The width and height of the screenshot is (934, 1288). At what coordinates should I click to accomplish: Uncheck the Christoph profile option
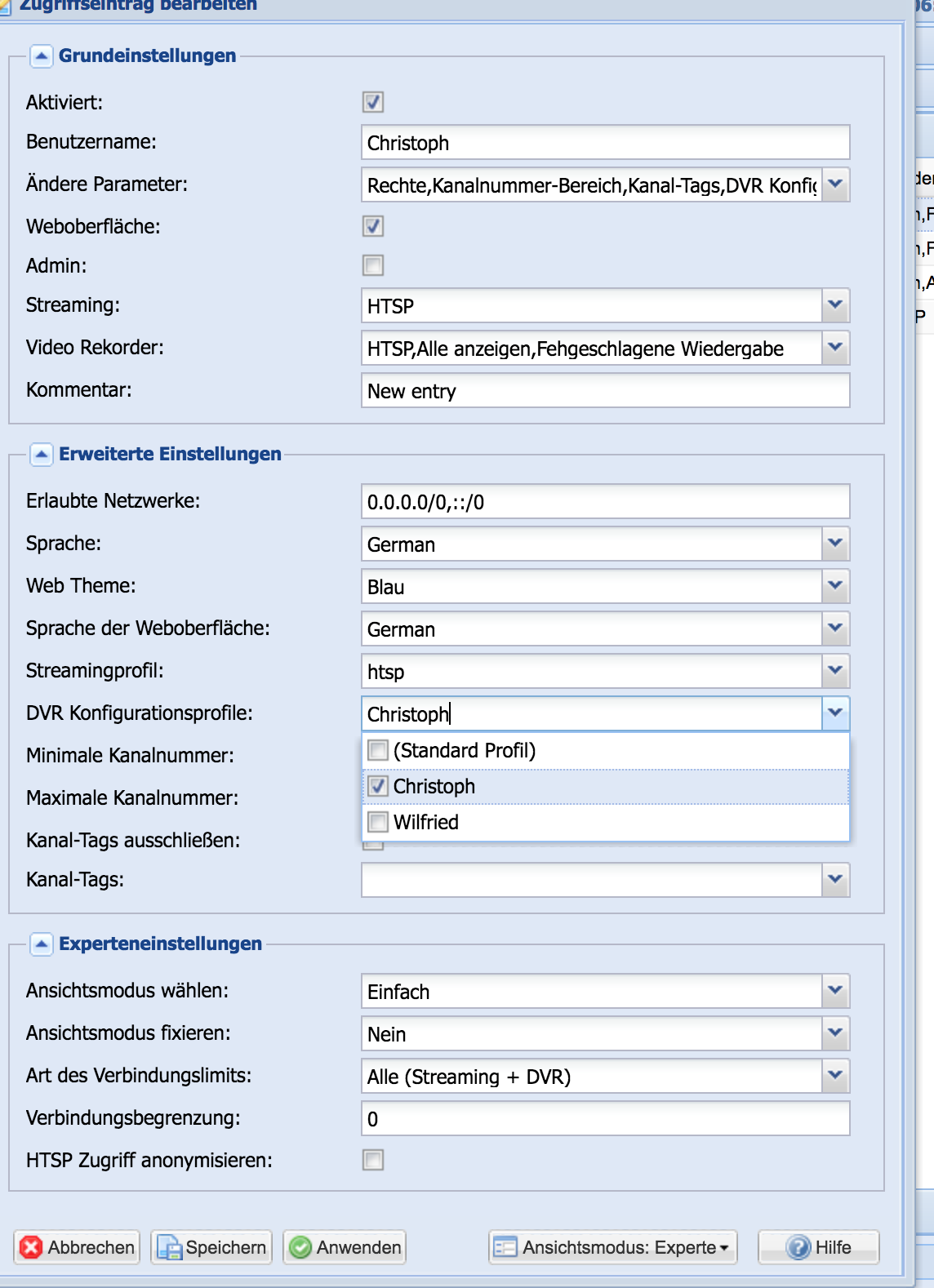pos(378,786)
